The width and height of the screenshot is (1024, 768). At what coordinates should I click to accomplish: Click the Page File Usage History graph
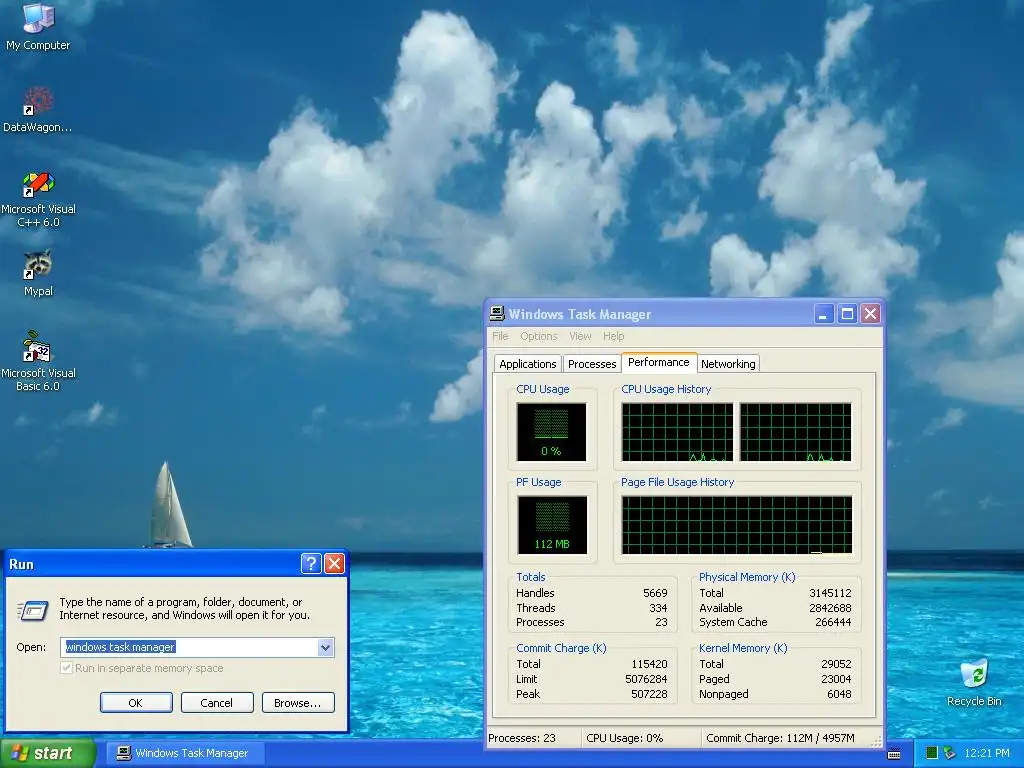tap(737, 525)
